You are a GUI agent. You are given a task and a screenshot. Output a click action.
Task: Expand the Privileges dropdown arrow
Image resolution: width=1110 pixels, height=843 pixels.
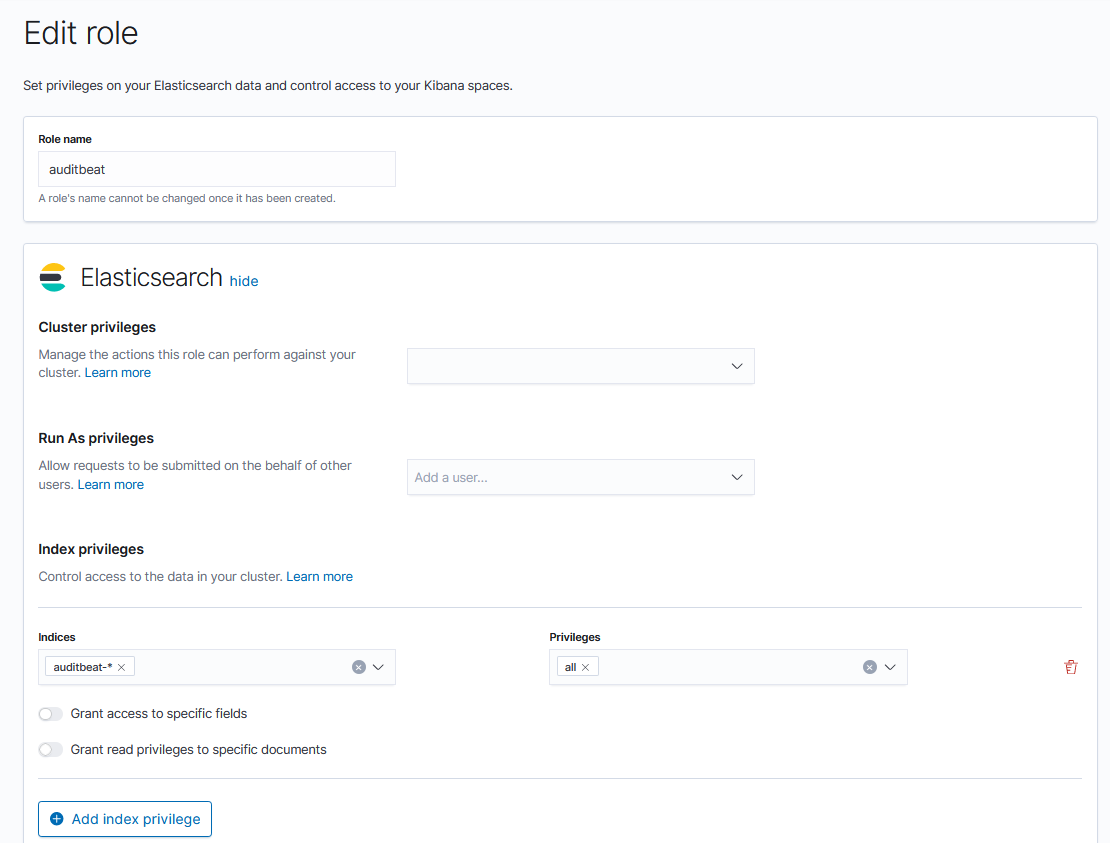click(x=890, y=667)
